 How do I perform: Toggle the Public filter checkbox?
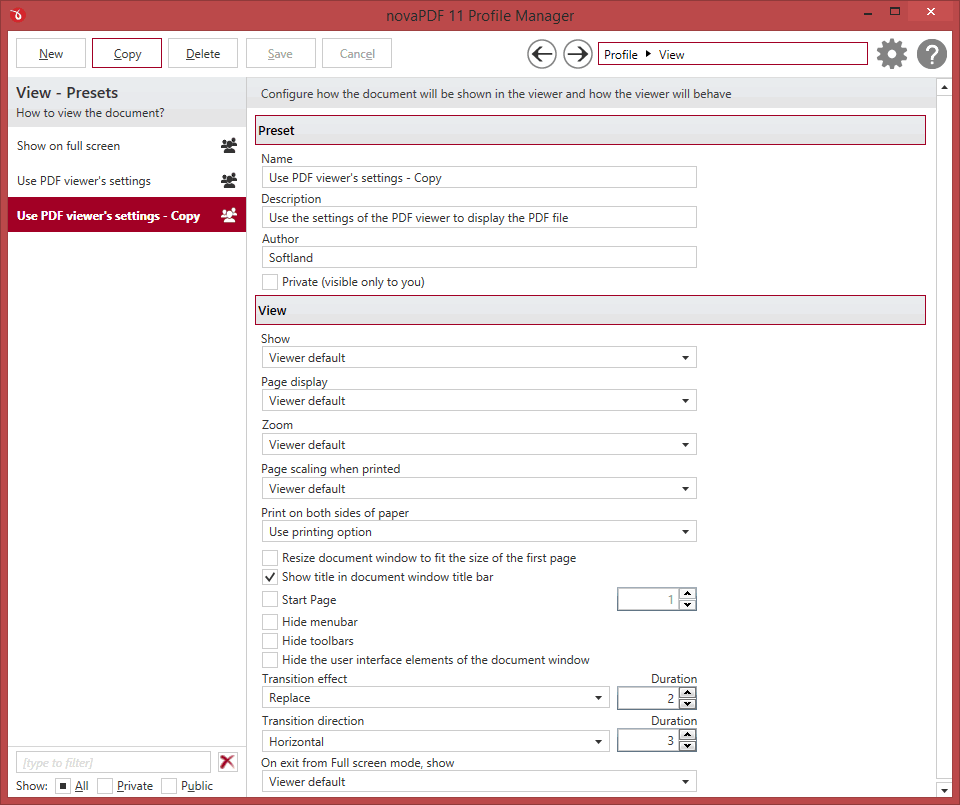click(169, 786)
